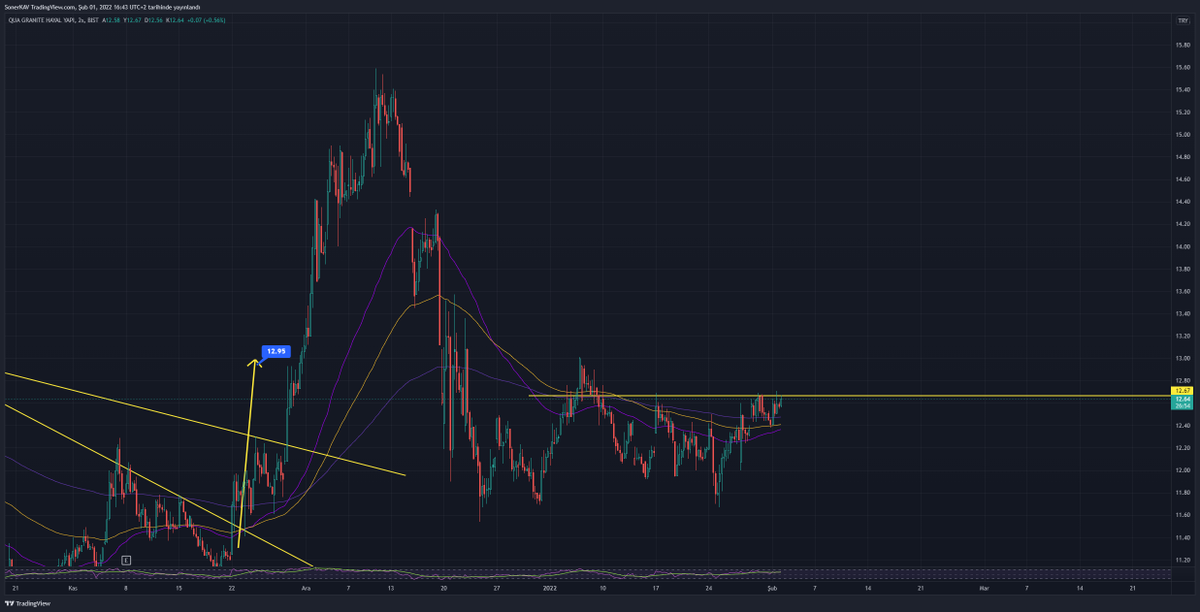Viewport: 1200px width, 612px height.
Task: Click the 13.80 price scale label
Action: coord(1182,269)
